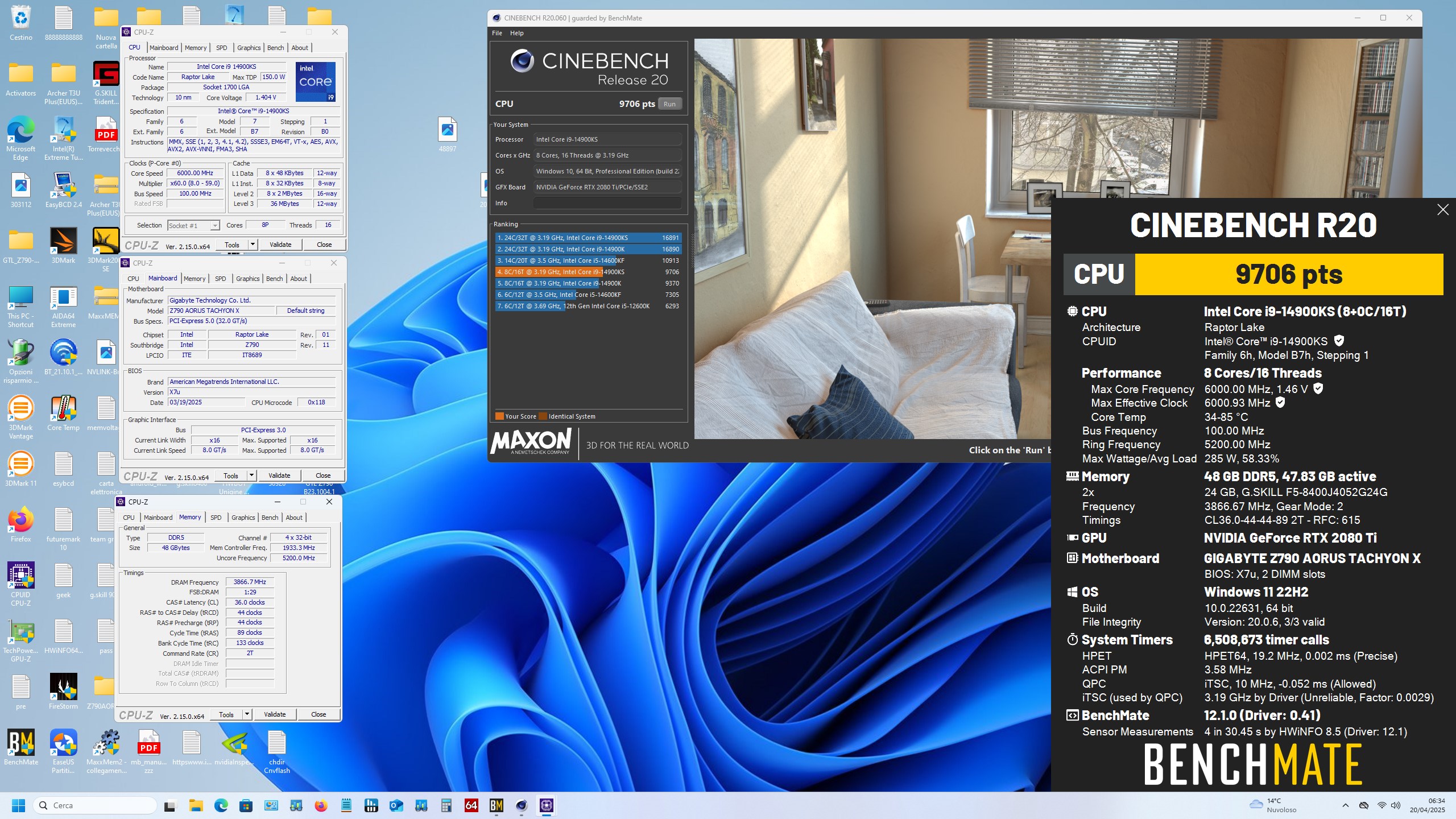
Task: Click AIDA64 red taskbar icon
Action: (x=471, y=805)
